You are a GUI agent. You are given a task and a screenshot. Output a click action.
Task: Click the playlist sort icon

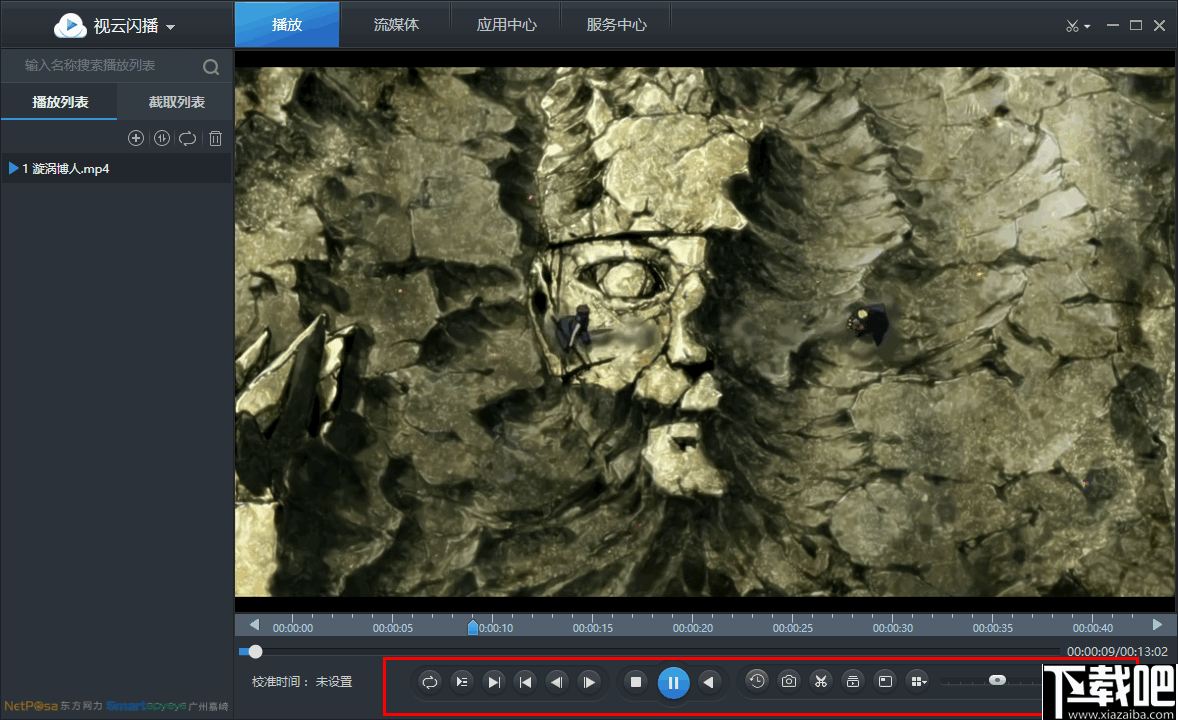click(162, 138)
